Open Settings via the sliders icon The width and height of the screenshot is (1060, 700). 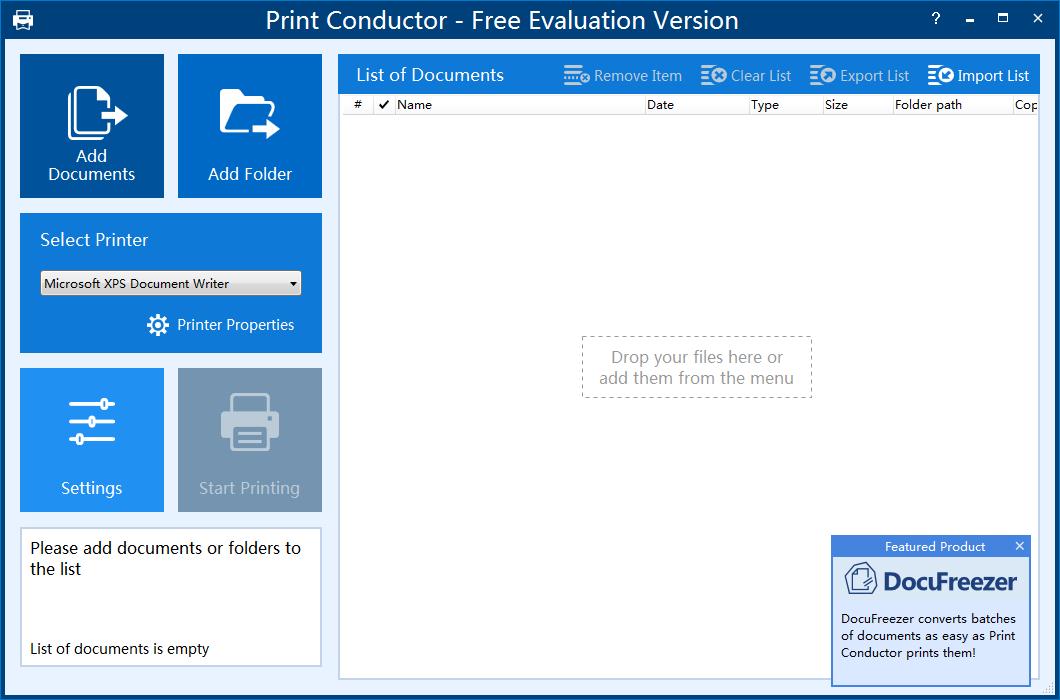[91, 421]
